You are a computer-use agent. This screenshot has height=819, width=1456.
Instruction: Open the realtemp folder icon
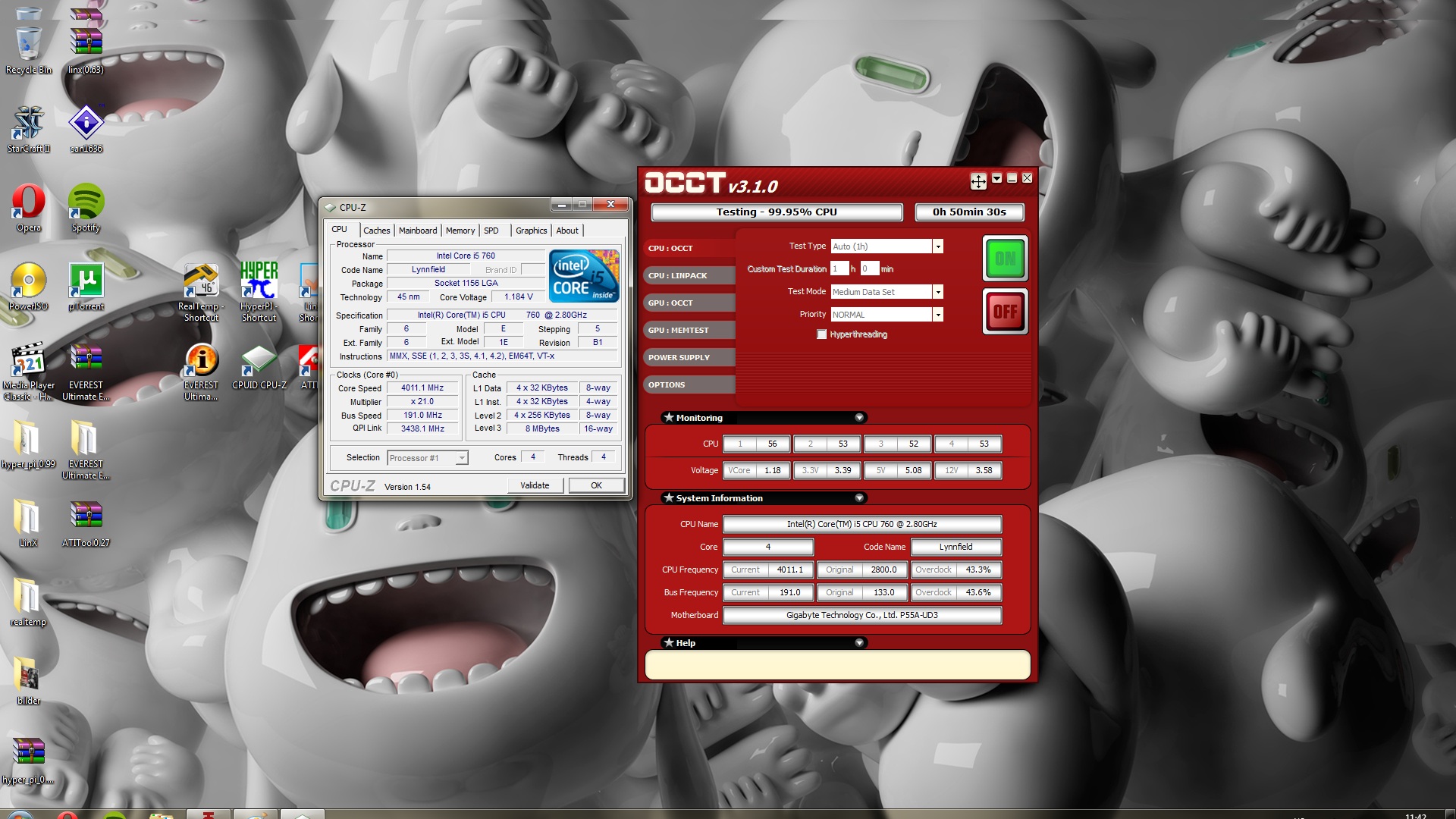(29, 602)
